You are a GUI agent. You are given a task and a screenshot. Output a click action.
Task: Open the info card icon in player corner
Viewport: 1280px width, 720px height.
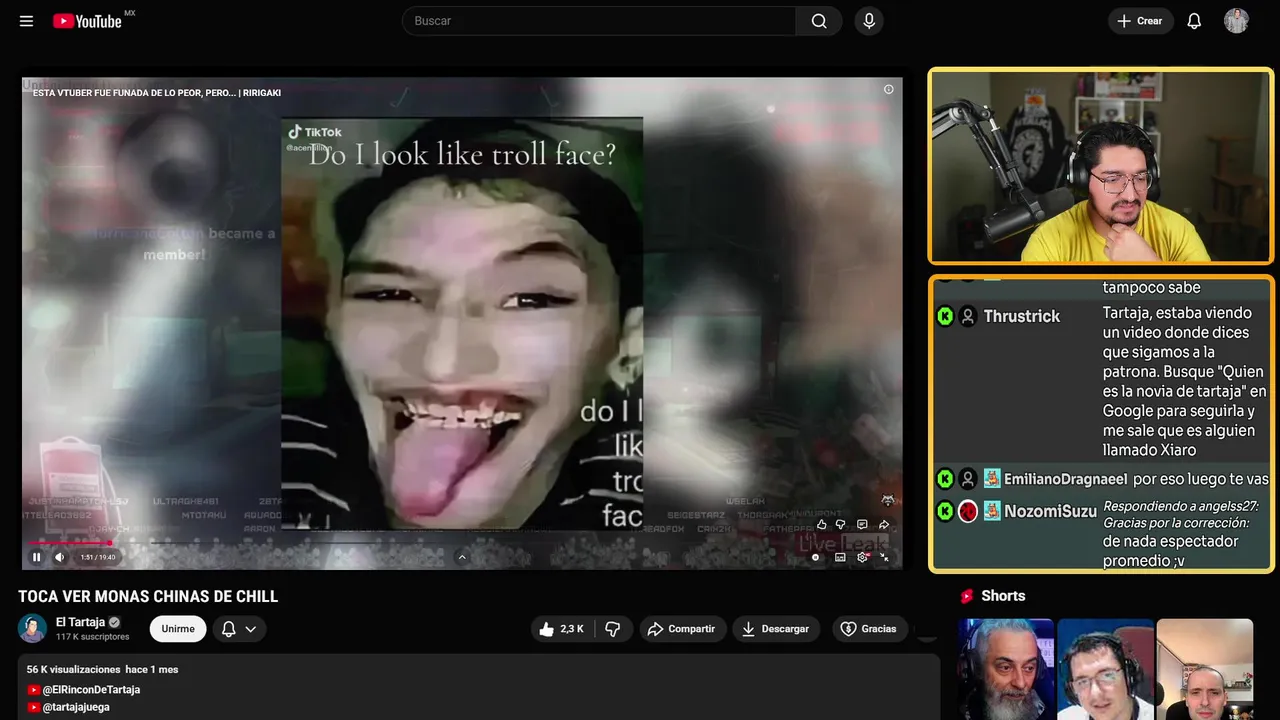[x=888, y=89]
